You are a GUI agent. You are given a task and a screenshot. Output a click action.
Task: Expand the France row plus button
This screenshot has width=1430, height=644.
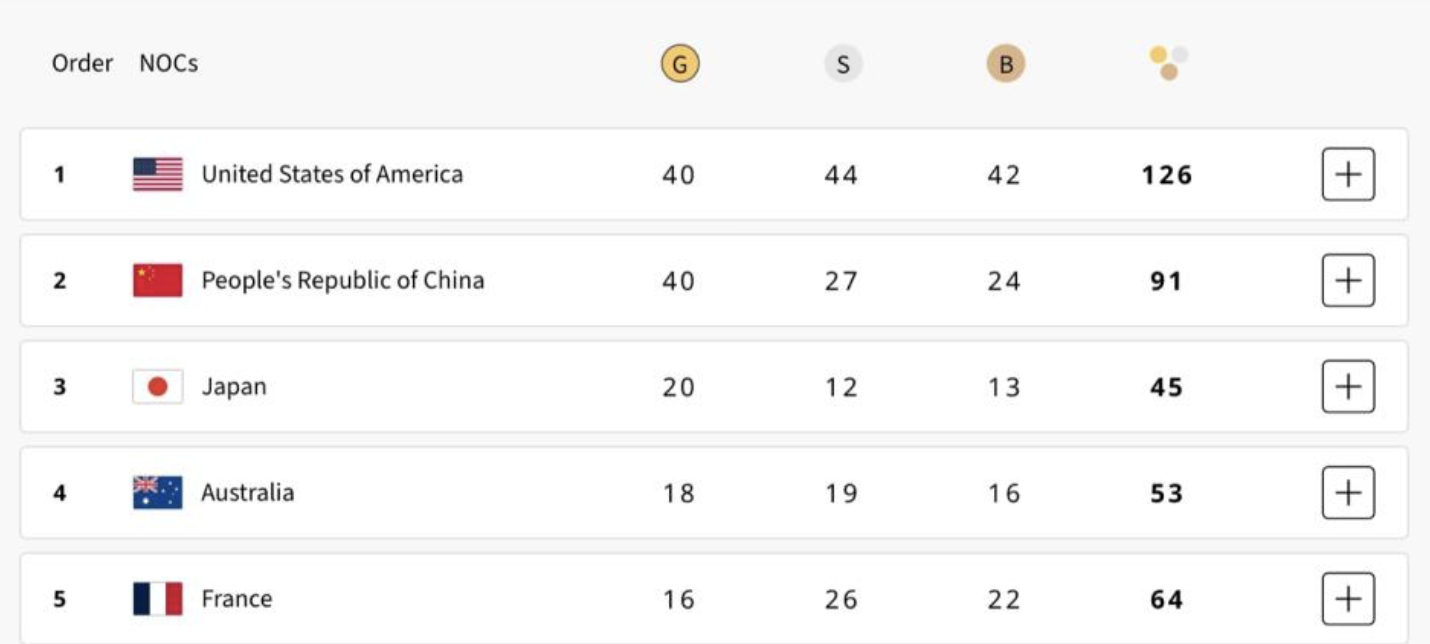[x=1348, y=599]
